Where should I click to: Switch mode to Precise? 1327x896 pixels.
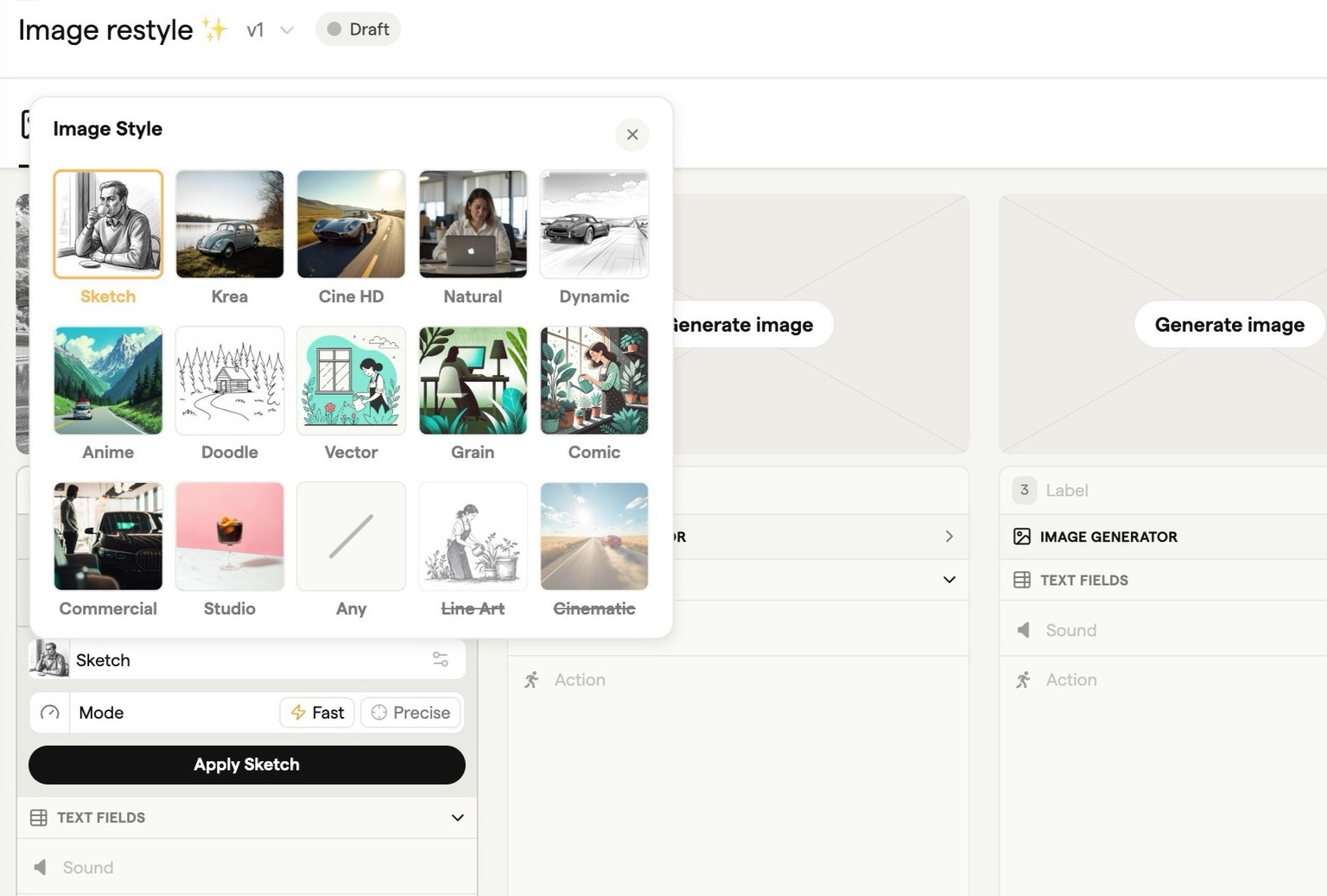tap(411, 713)
